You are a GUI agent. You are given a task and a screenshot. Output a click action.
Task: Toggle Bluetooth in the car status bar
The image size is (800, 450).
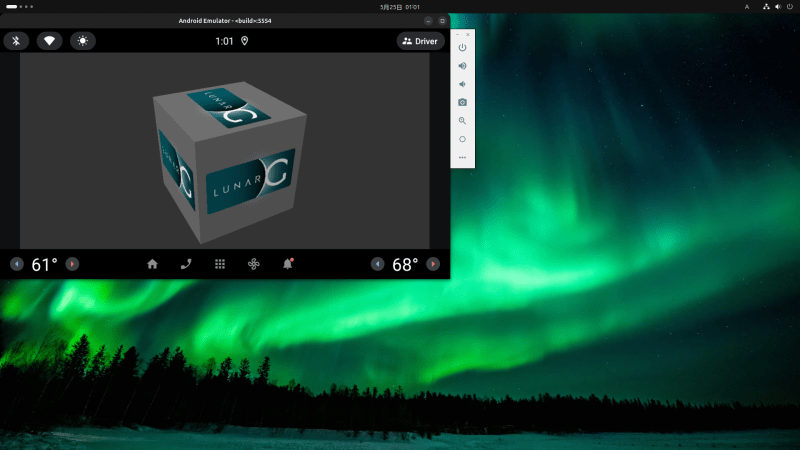tap(16, 41)
